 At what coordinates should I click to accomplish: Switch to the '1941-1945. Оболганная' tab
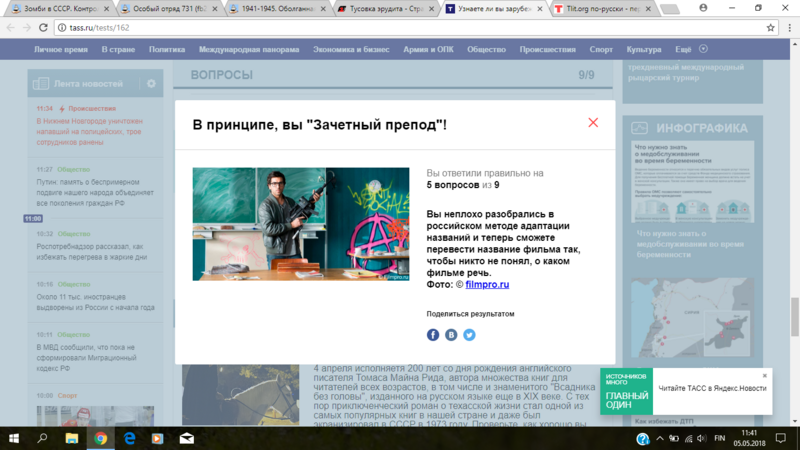click(278, 9)
